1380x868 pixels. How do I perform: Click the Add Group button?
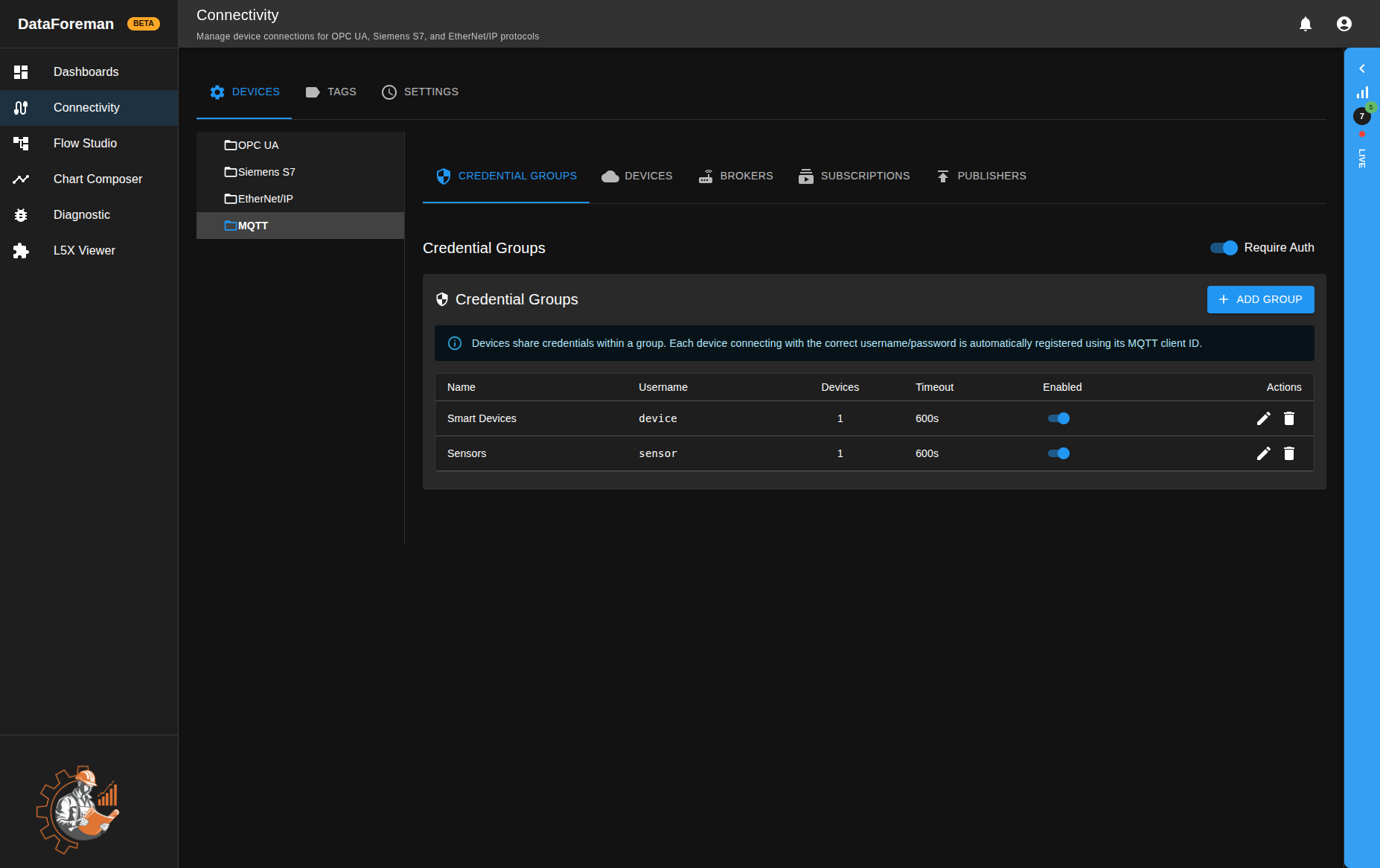[1260, 299]
